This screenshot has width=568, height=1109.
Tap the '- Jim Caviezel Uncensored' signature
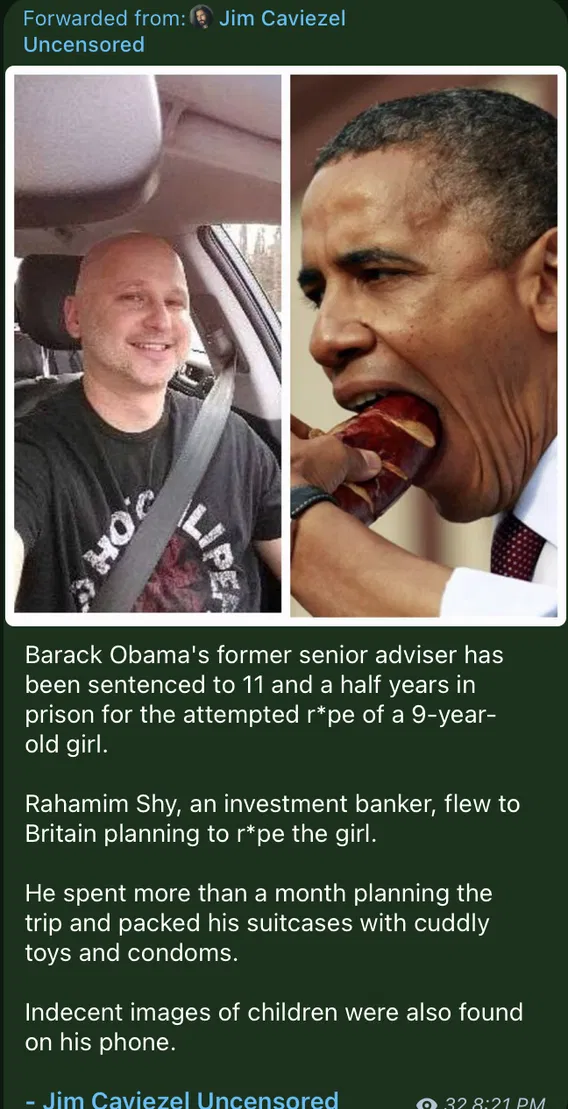click(x=182, y=1098)
